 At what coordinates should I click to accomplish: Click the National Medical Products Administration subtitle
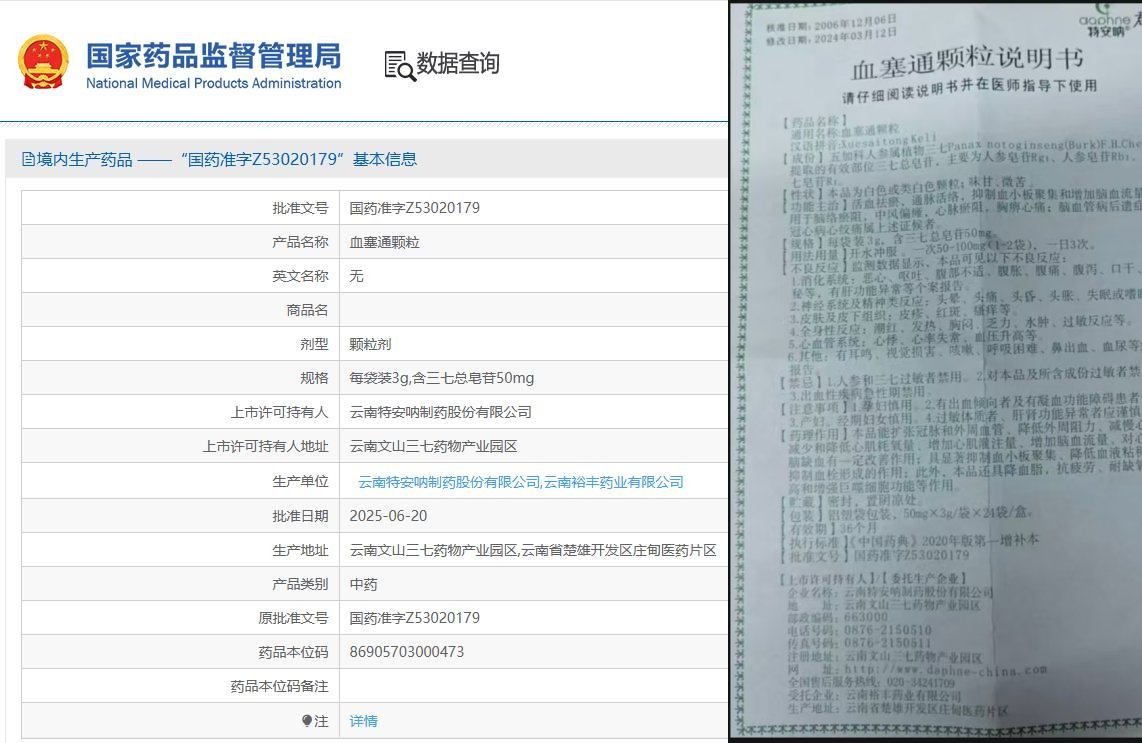(x=213, y=83)
